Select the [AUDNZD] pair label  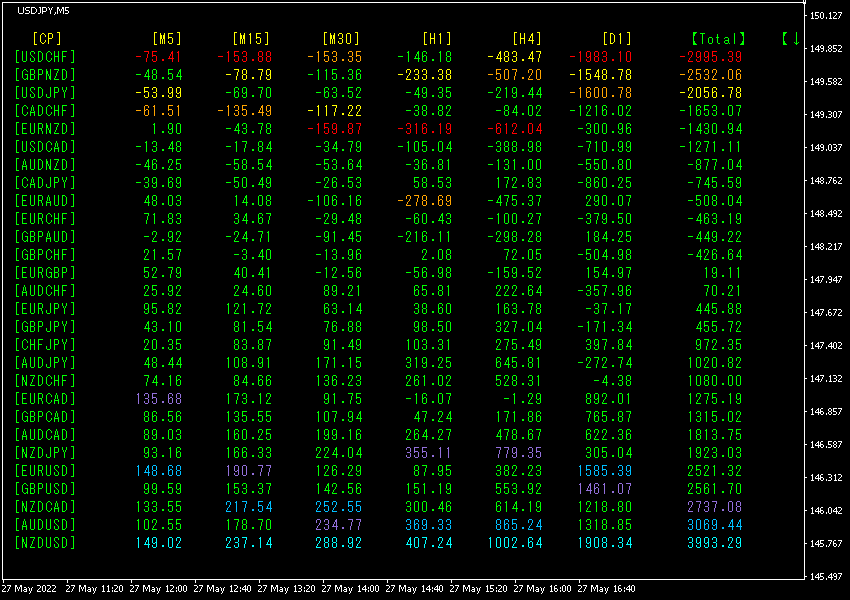pos(45,165)
